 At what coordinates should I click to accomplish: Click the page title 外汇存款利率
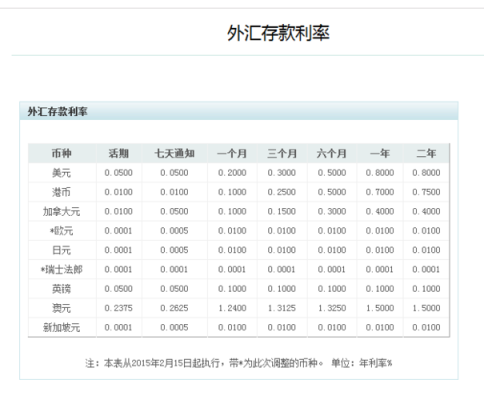point(278,33)
